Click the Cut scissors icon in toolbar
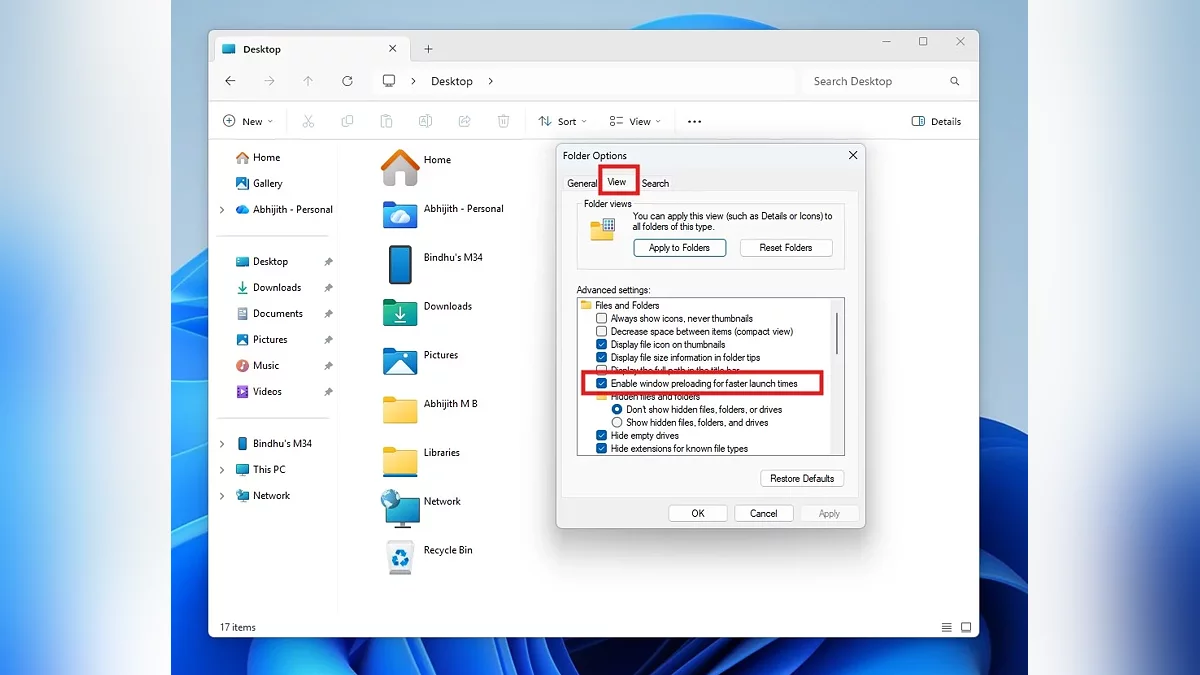Viewport: 1200px width, 675px height. [308, 121]
